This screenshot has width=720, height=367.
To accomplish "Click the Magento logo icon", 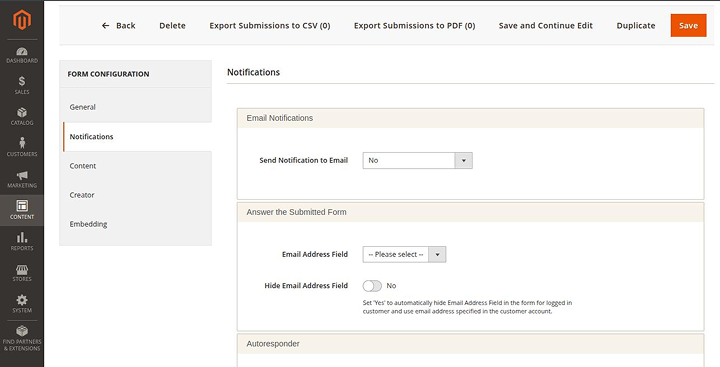I will [x=22, y=20].
